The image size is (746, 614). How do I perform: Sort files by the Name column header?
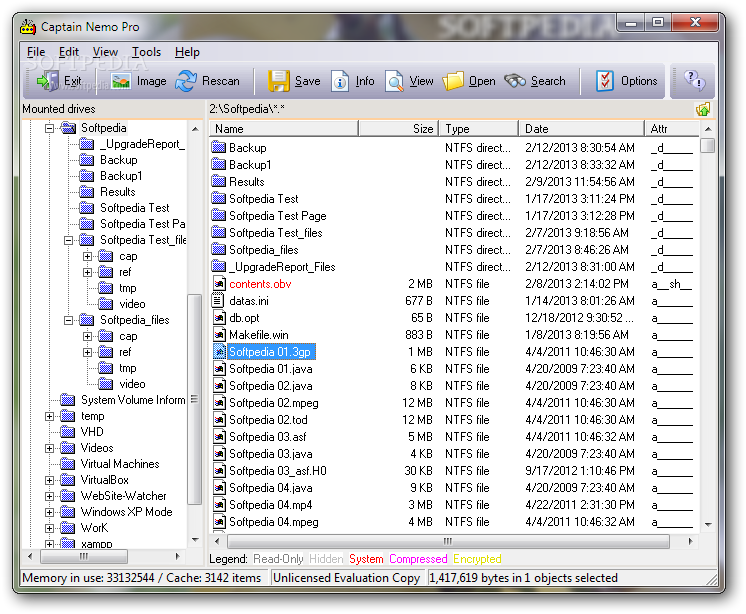pos(284,129)
